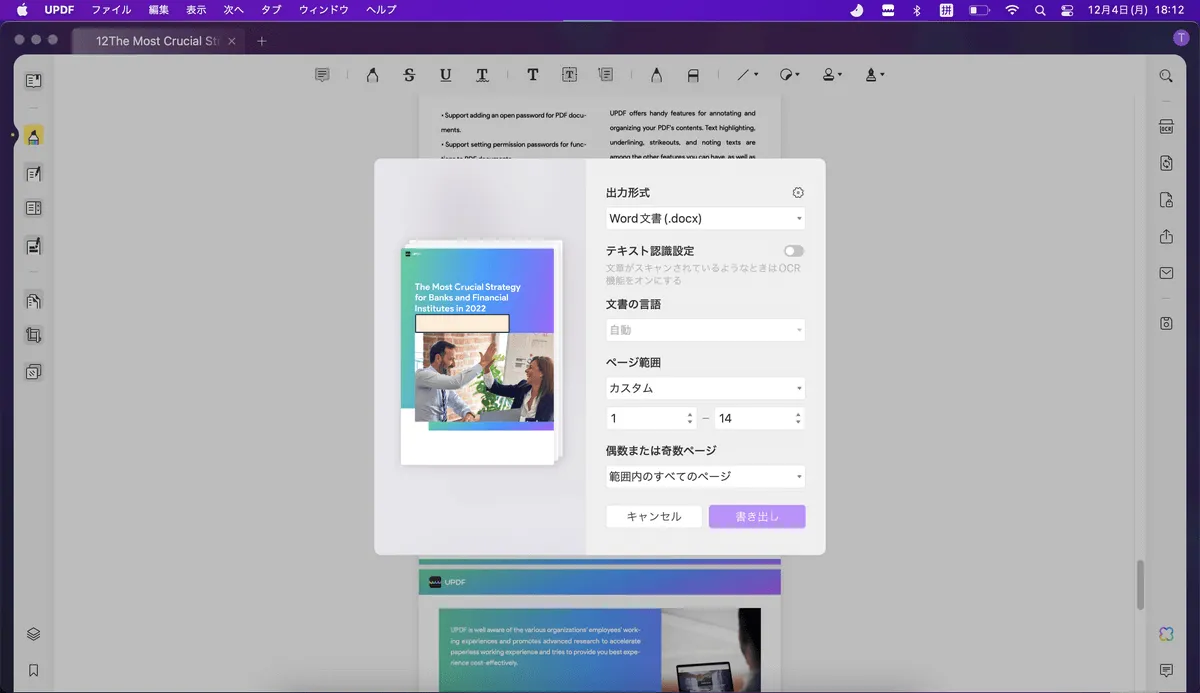
Task: Select the Squiggly underline tool
Action: click(x=482, y=75)
